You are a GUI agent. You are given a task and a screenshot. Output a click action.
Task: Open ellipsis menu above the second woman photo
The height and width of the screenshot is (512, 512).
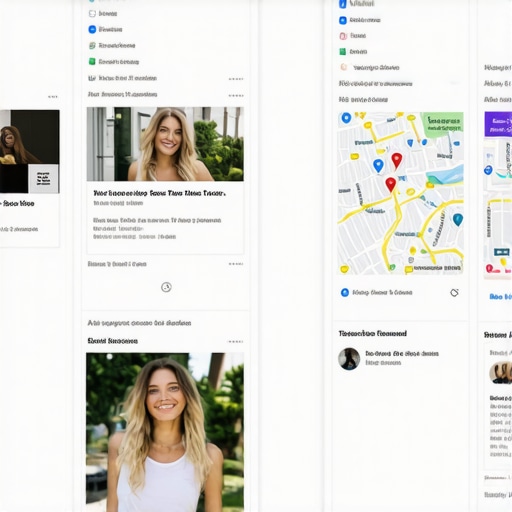point(236,342)
